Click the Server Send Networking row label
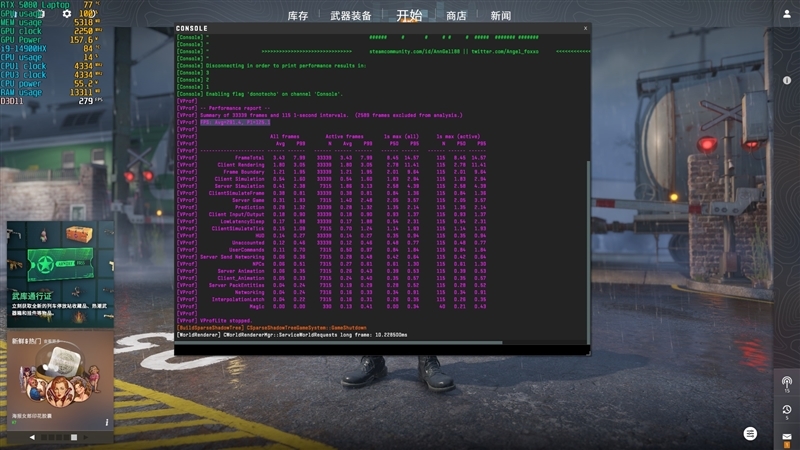The width and height of the screenshot is (800, 450). click(x=232, y=257)
